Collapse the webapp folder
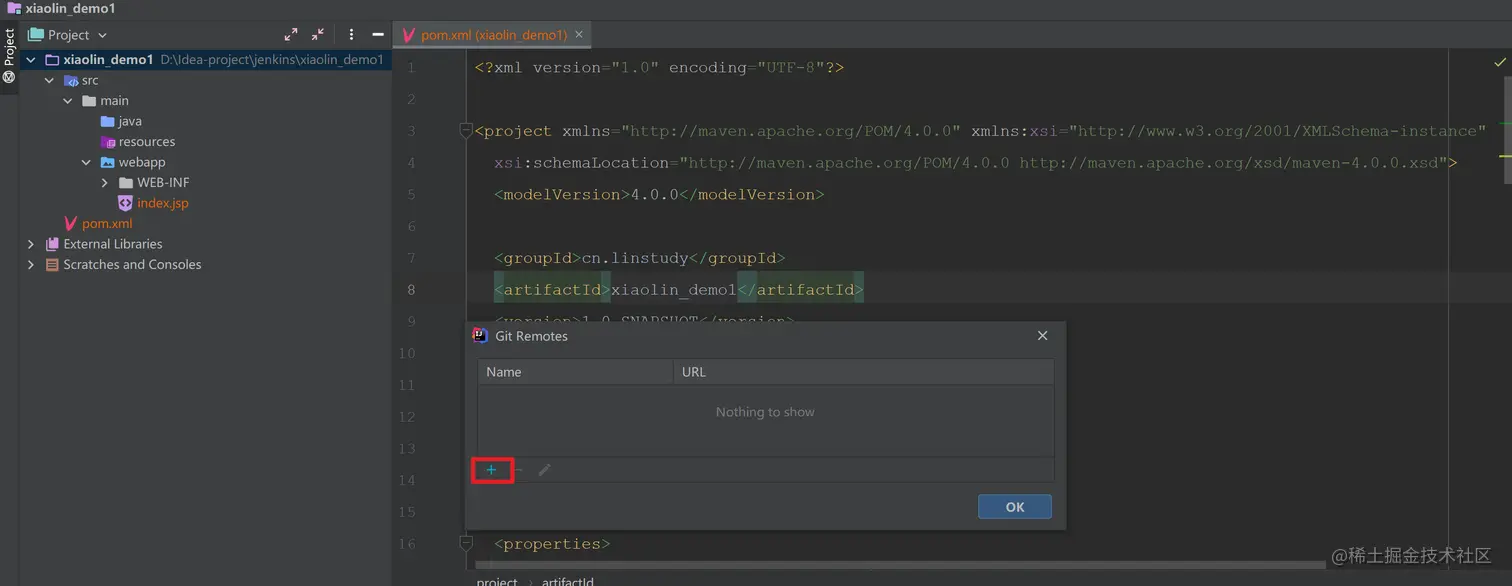Image resolution: width=1512 pixels, height=586 pixels. (x=86, y=162)
